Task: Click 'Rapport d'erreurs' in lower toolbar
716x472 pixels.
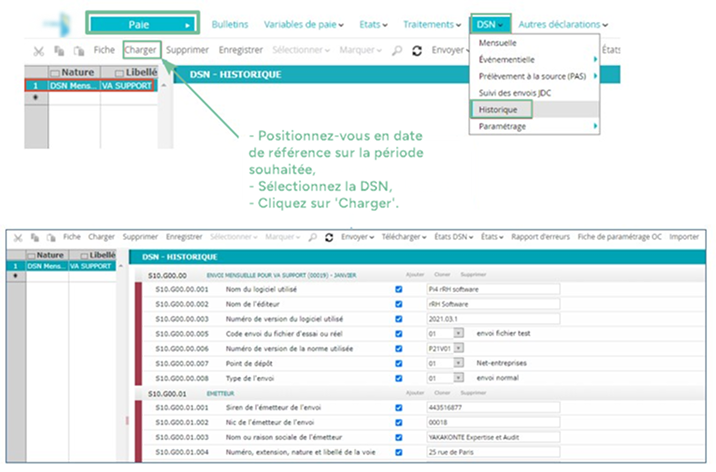Action: (x=540, y=238)
